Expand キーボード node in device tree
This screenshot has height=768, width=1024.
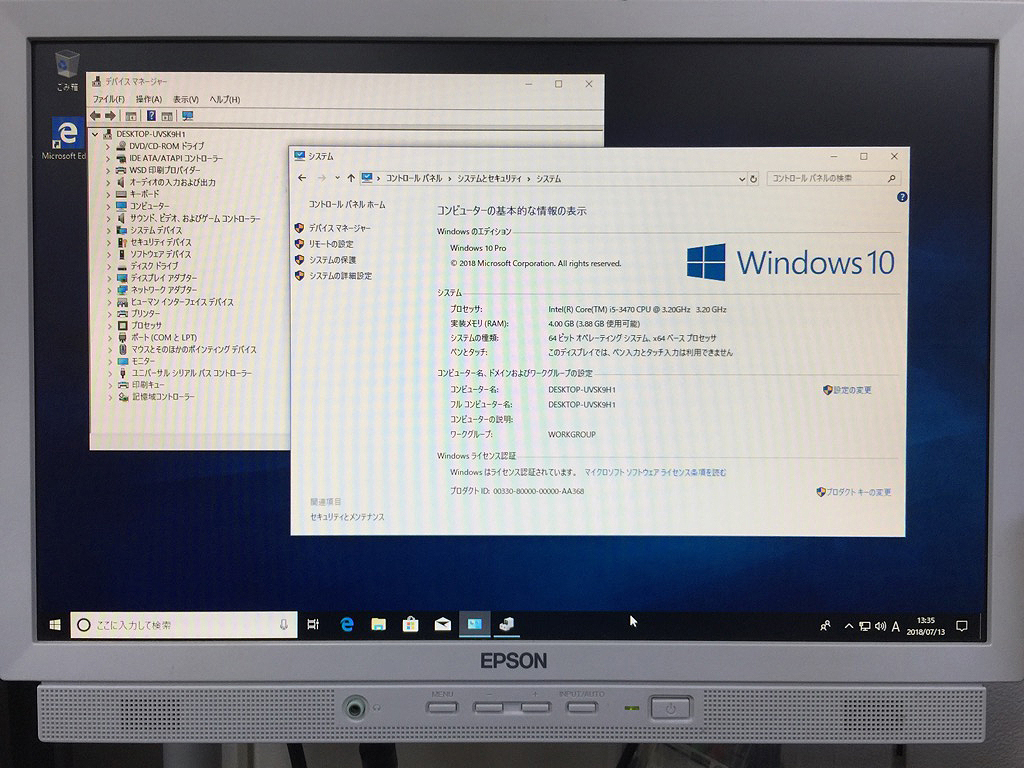108,194
